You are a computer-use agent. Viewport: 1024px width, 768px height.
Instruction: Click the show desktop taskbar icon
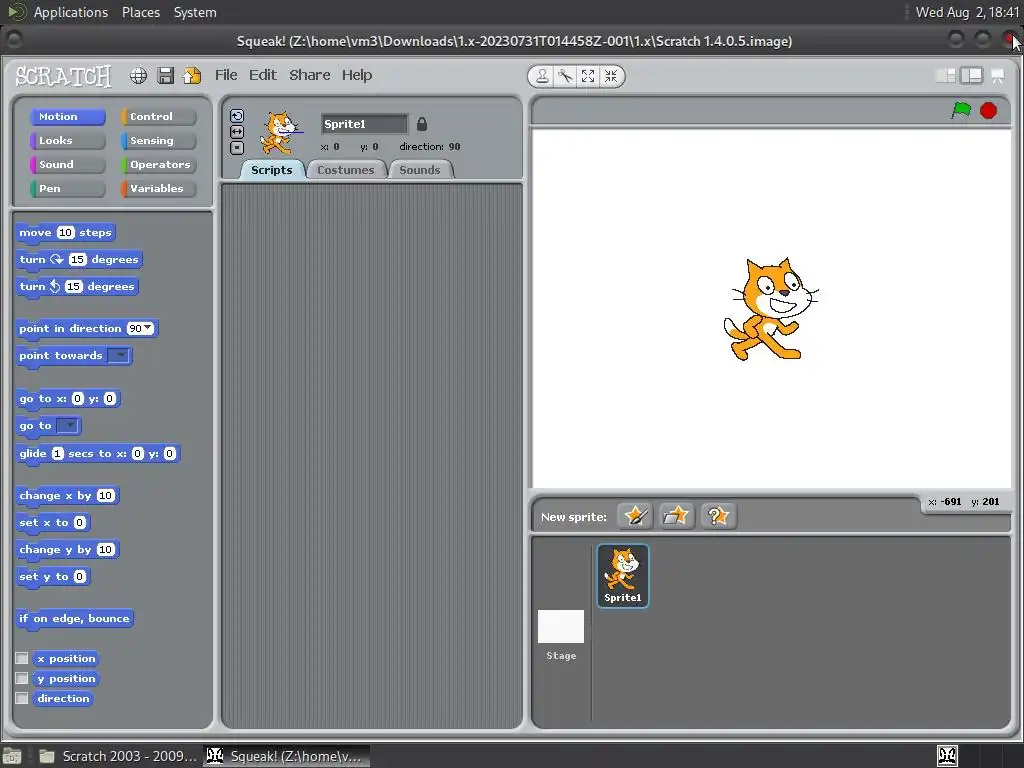tap(12, 756)
